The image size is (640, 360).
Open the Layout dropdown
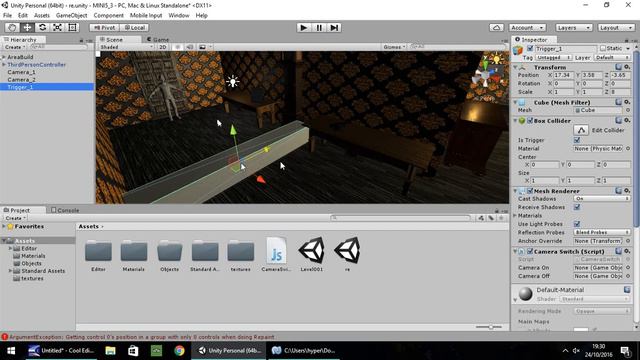616,27
